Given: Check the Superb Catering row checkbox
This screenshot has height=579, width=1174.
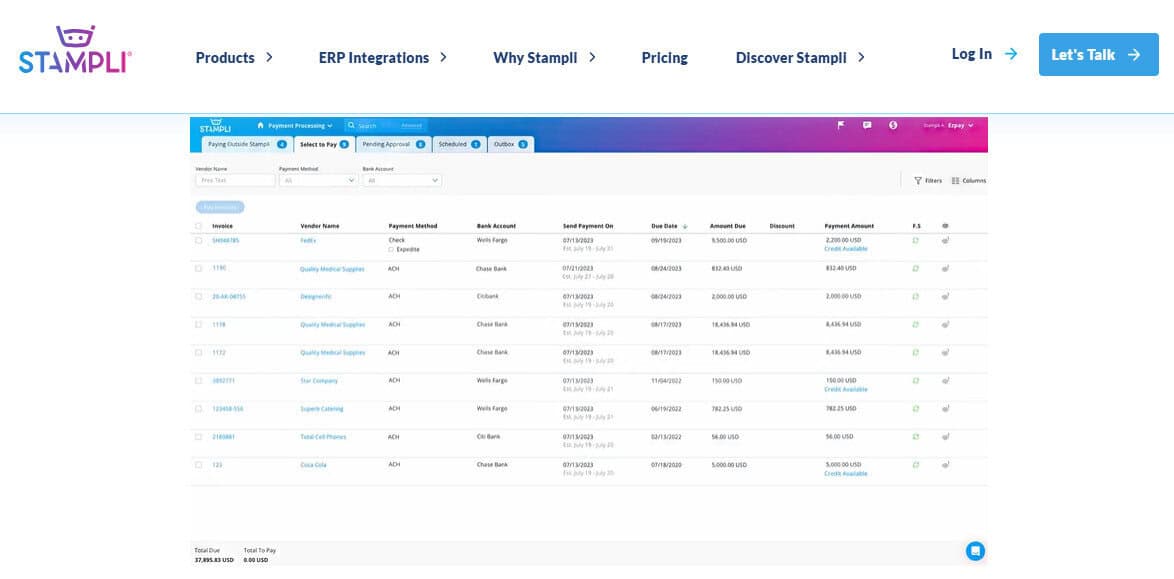Looking at the screenshot, I should (198, 409).
